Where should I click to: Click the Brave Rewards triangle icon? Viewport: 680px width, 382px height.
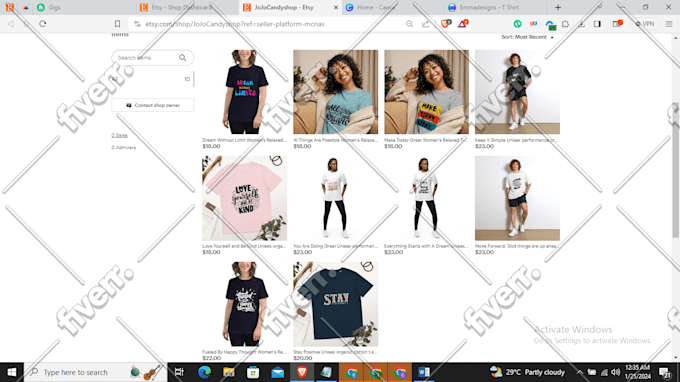coord(463,23)
